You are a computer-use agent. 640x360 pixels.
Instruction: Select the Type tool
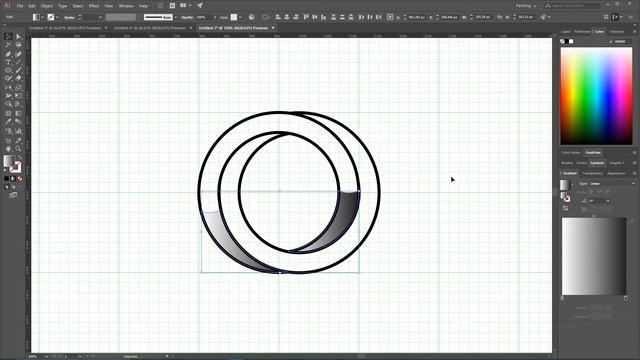8,62
